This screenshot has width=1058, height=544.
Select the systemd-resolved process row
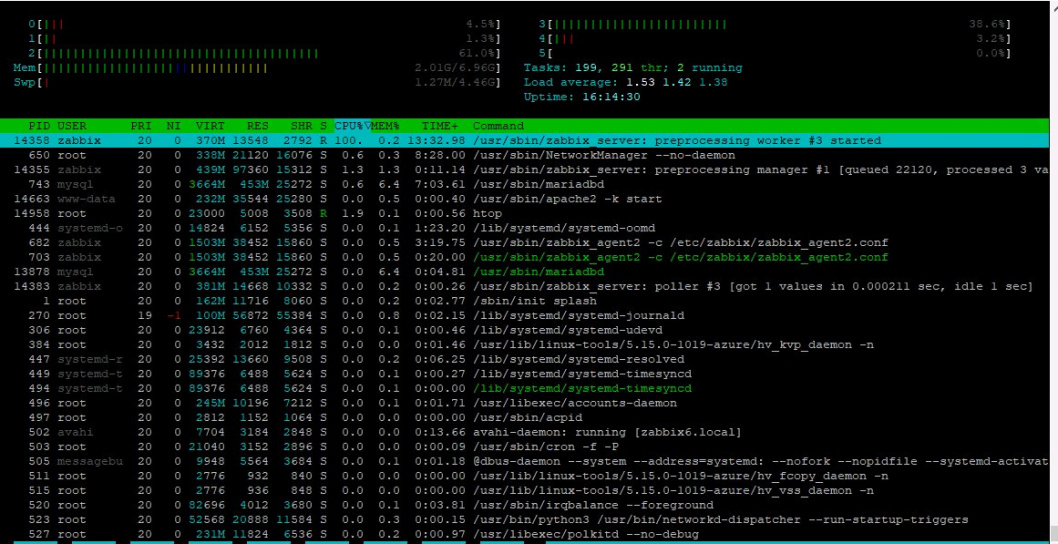(x=525, y=360)
